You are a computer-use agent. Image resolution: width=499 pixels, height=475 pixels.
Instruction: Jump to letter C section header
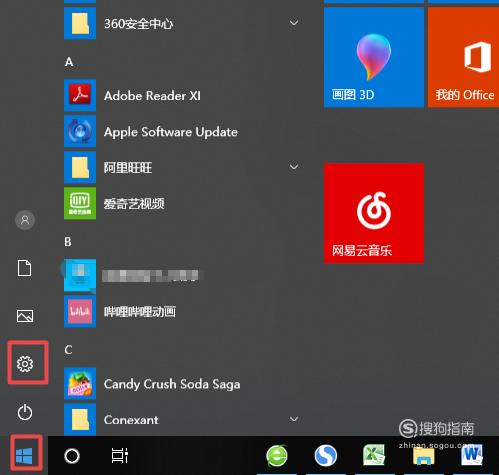coord(68,350)
